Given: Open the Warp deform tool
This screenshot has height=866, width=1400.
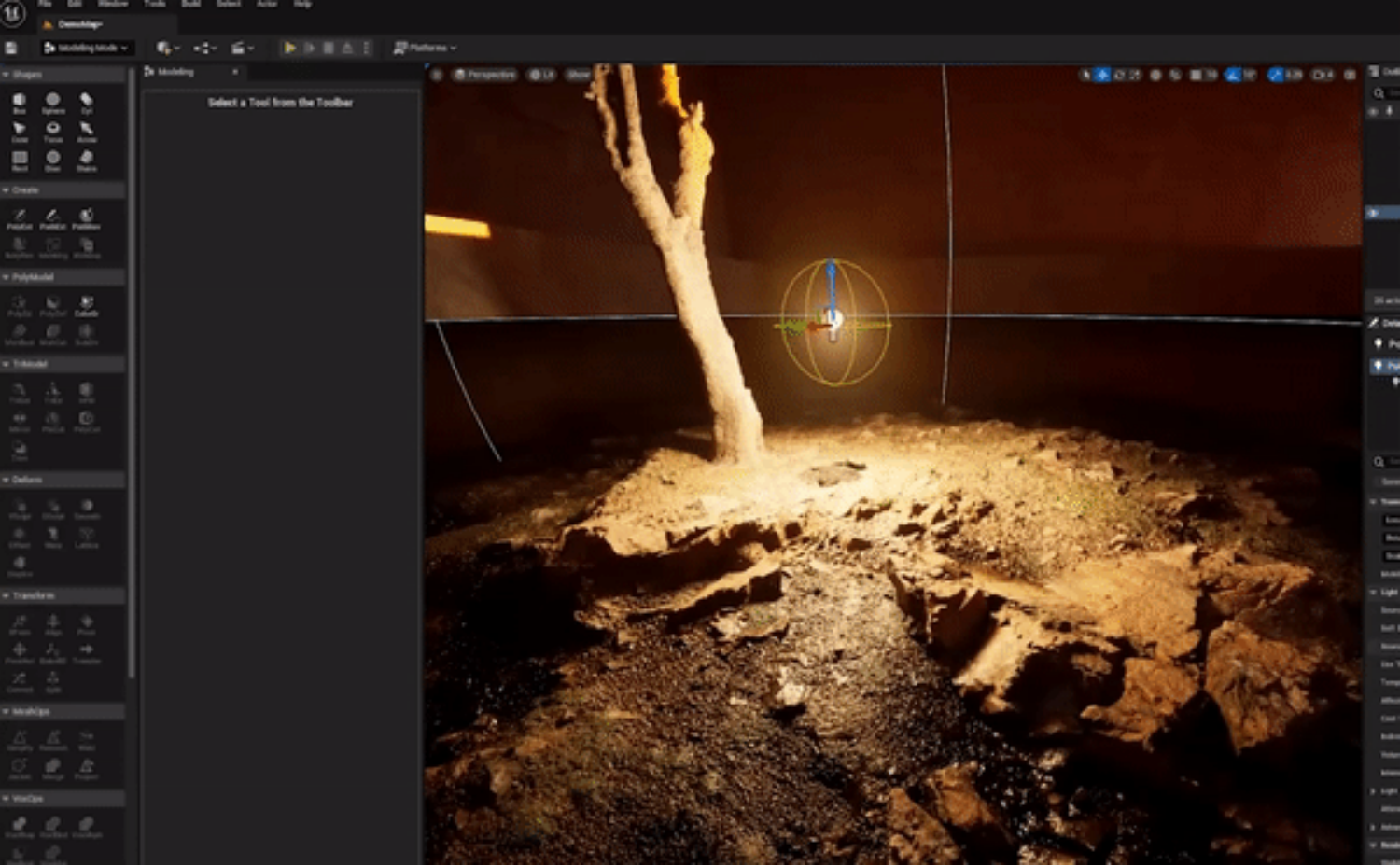Looking at the screenshot, I should (x=53, y=538).
